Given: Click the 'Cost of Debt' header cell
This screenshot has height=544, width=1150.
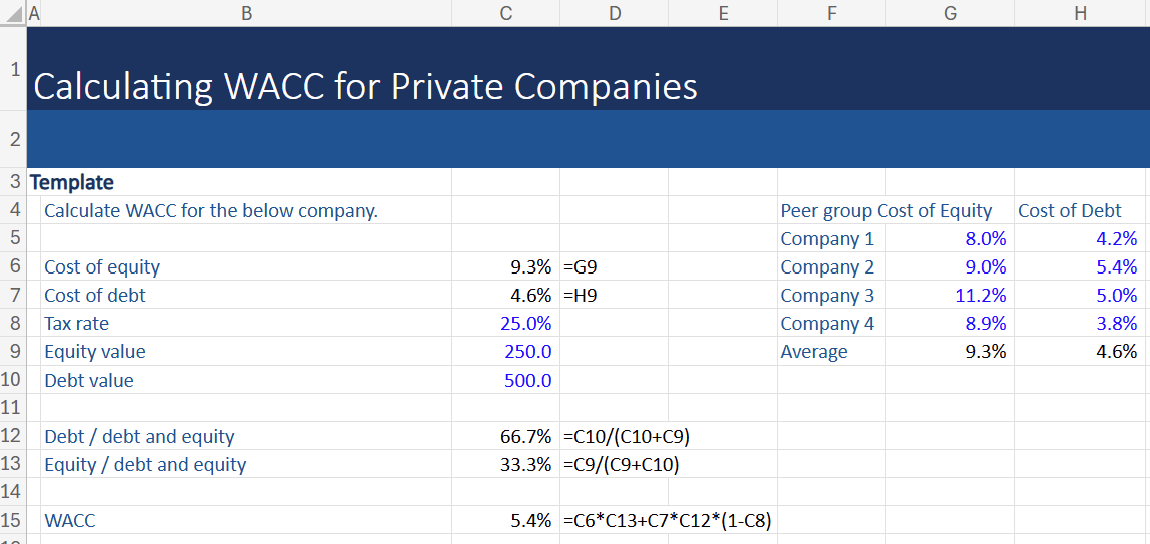Looking at the screenshot, I should coord(1069,211).
